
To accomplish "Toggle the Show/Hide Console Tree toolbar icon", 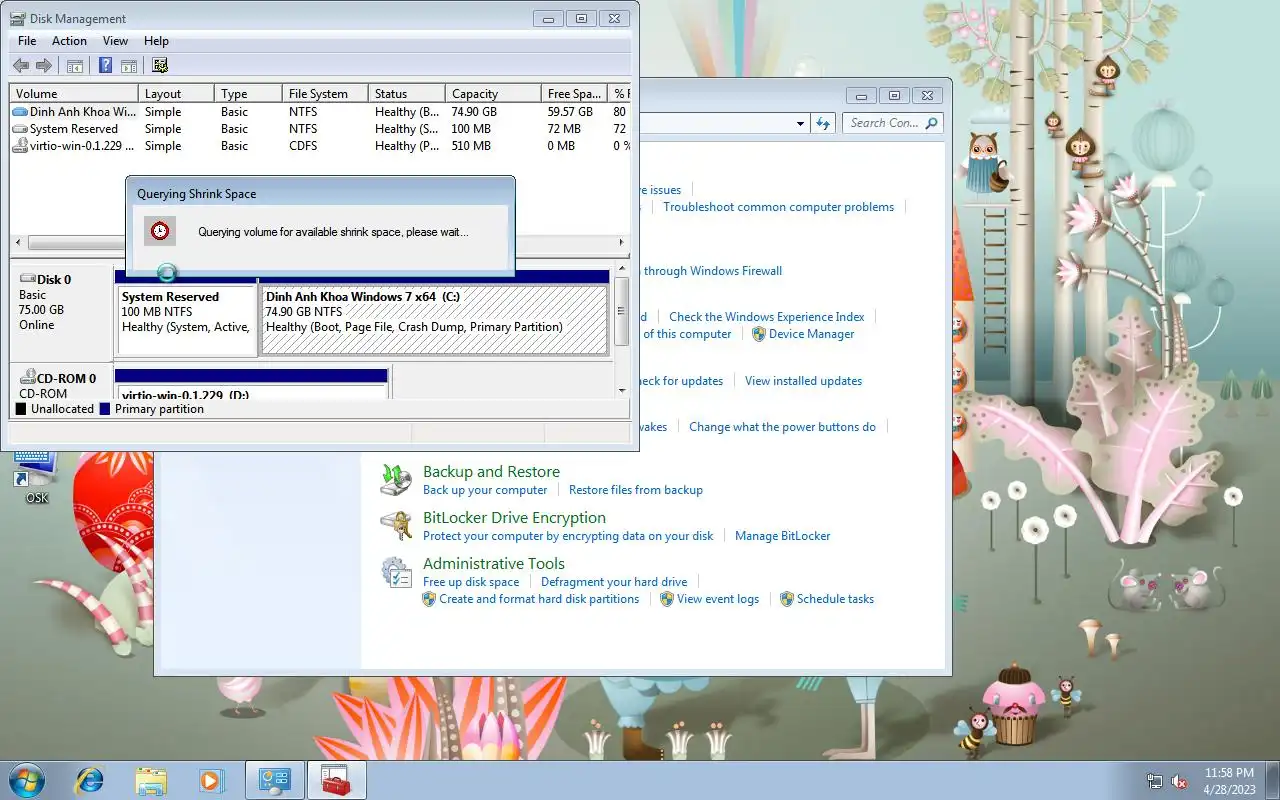I will 75,66.
